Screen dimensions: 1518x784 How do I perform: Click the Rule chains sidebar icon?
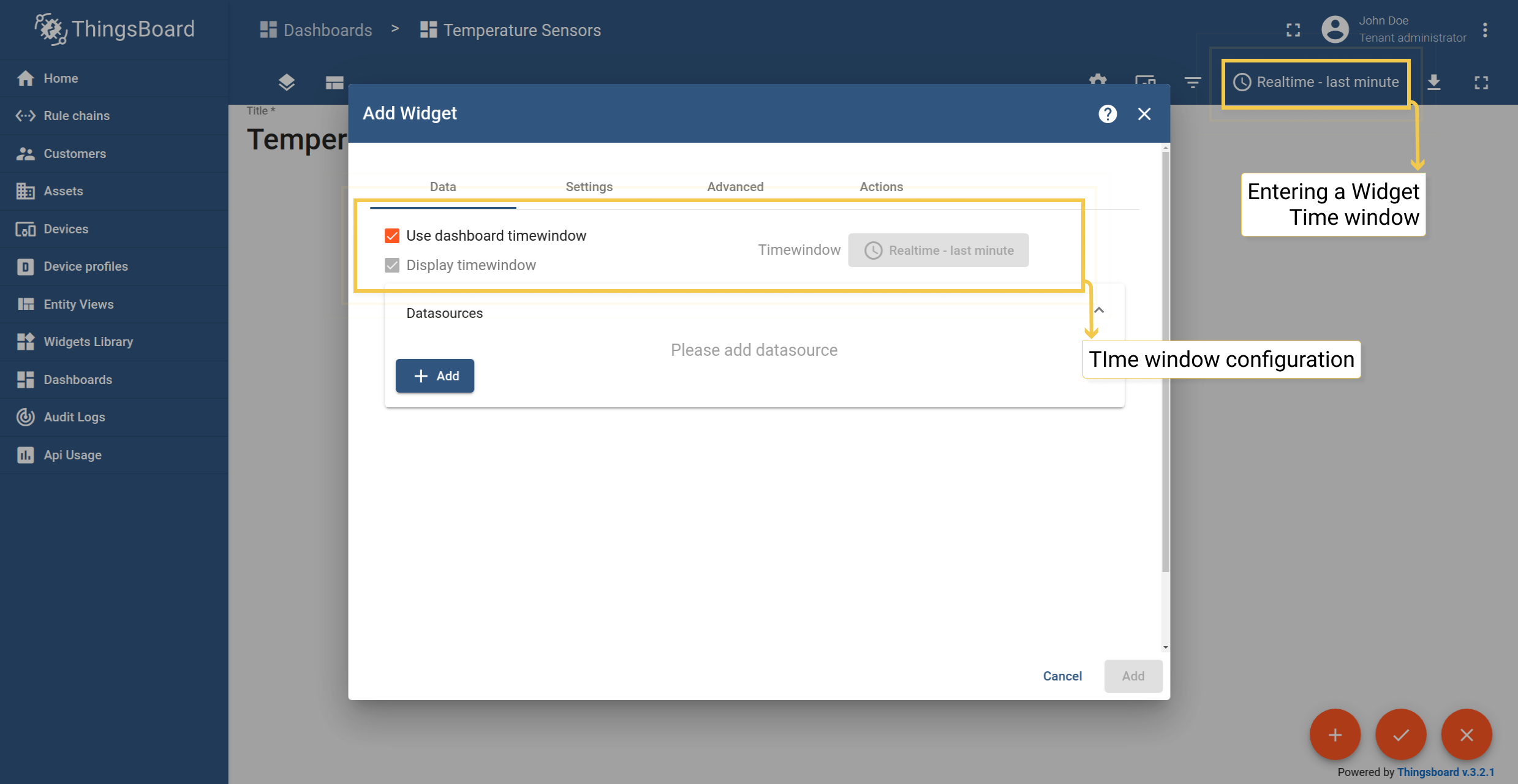(25, 116)
